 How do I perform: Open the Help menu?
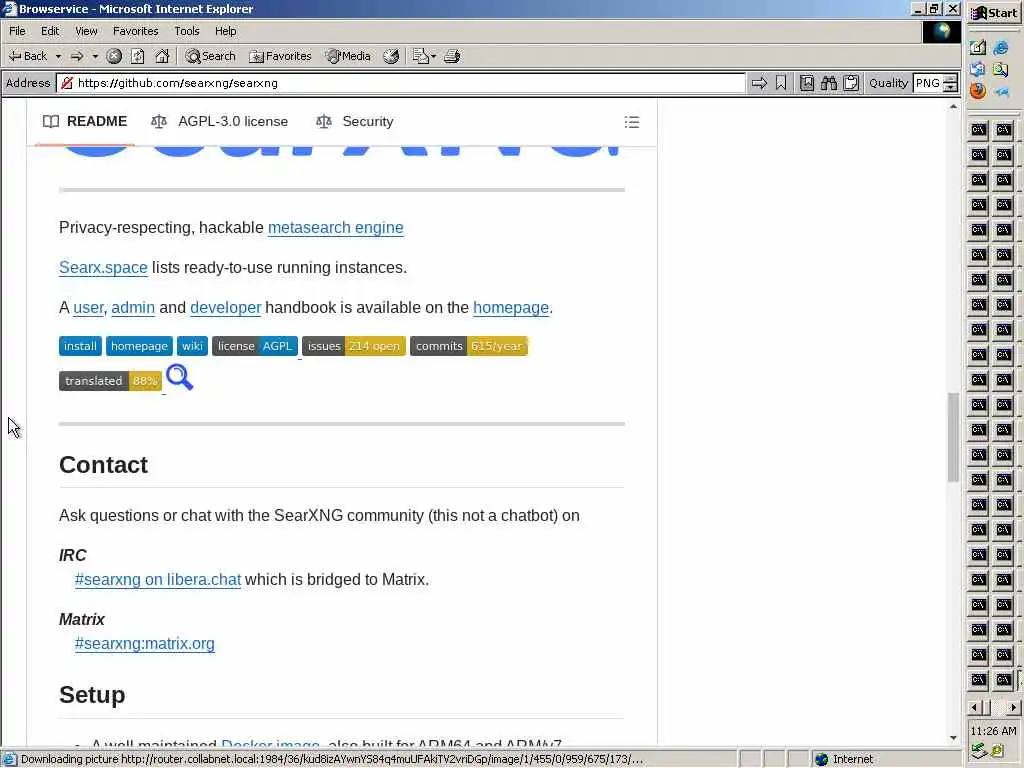[225, 31]
